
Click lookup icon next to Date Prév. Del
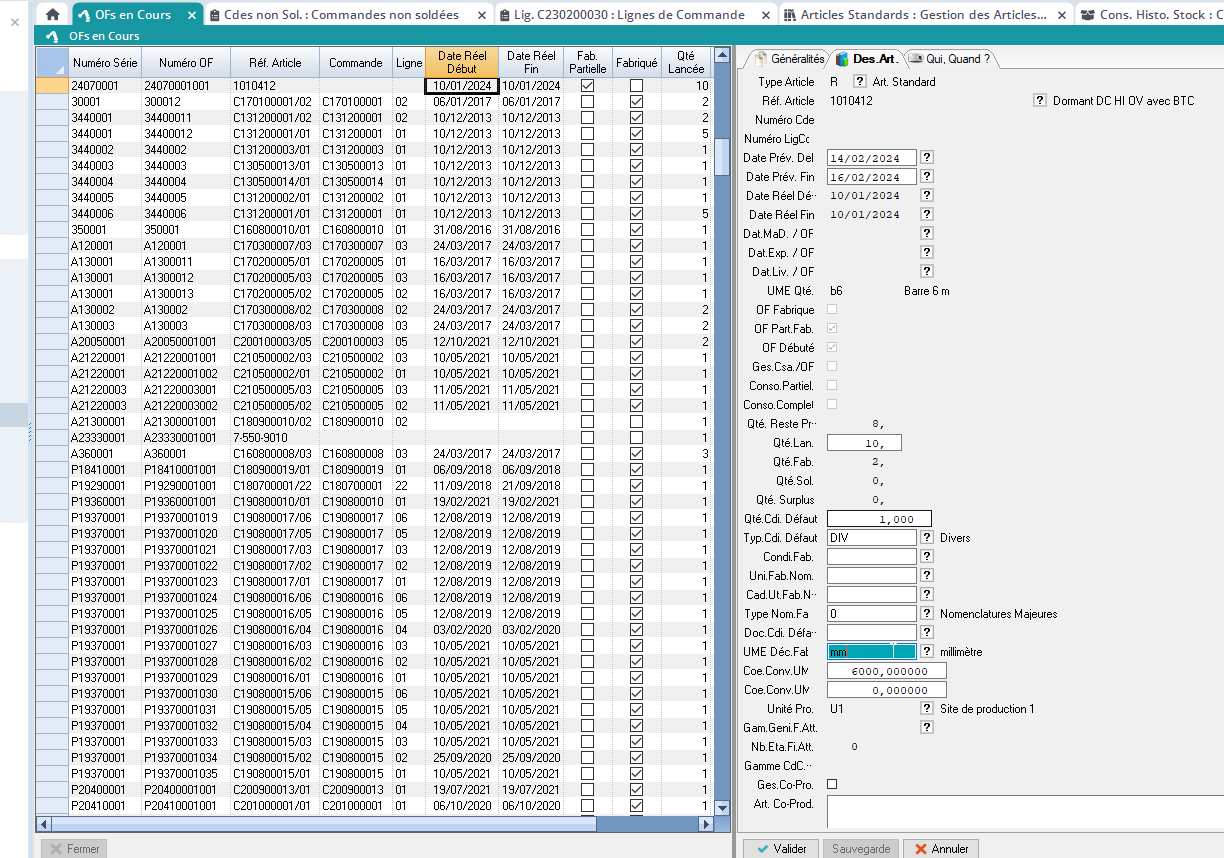pos(927,158)
